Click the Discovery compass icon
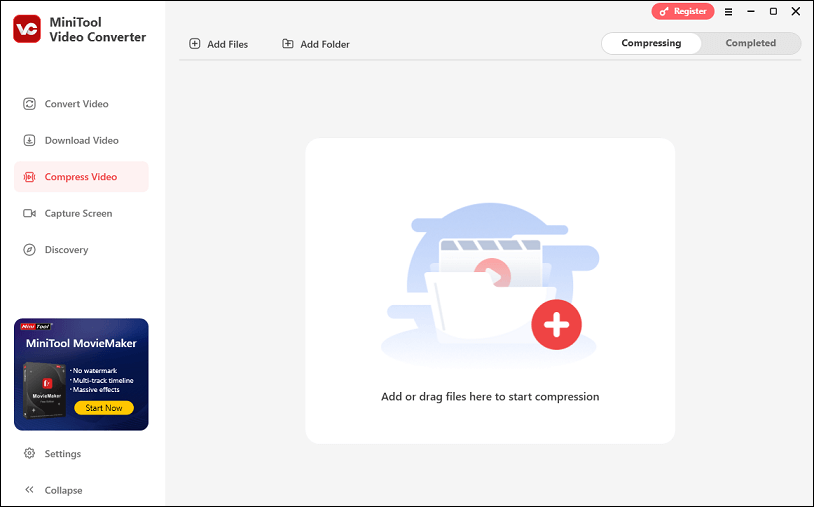This screenshot has width=814, height=507. [29, 250]
